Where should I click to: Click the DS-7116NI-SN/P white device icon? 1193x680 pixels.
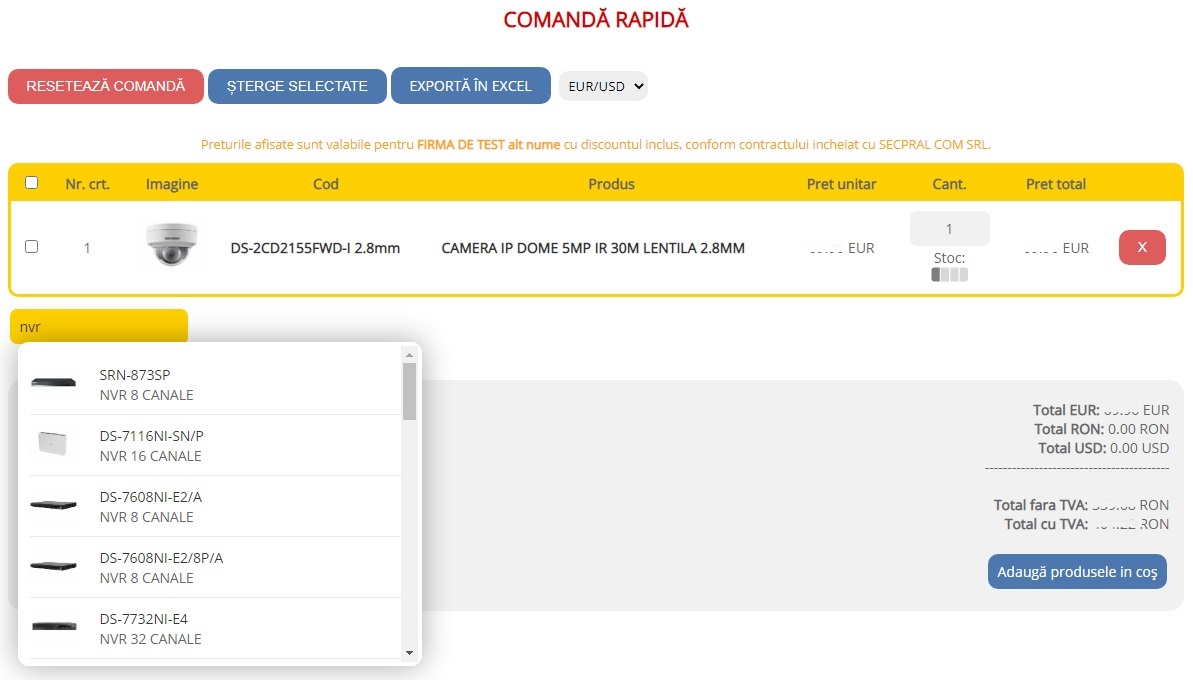pyautogui.click(x=53, y=444)
